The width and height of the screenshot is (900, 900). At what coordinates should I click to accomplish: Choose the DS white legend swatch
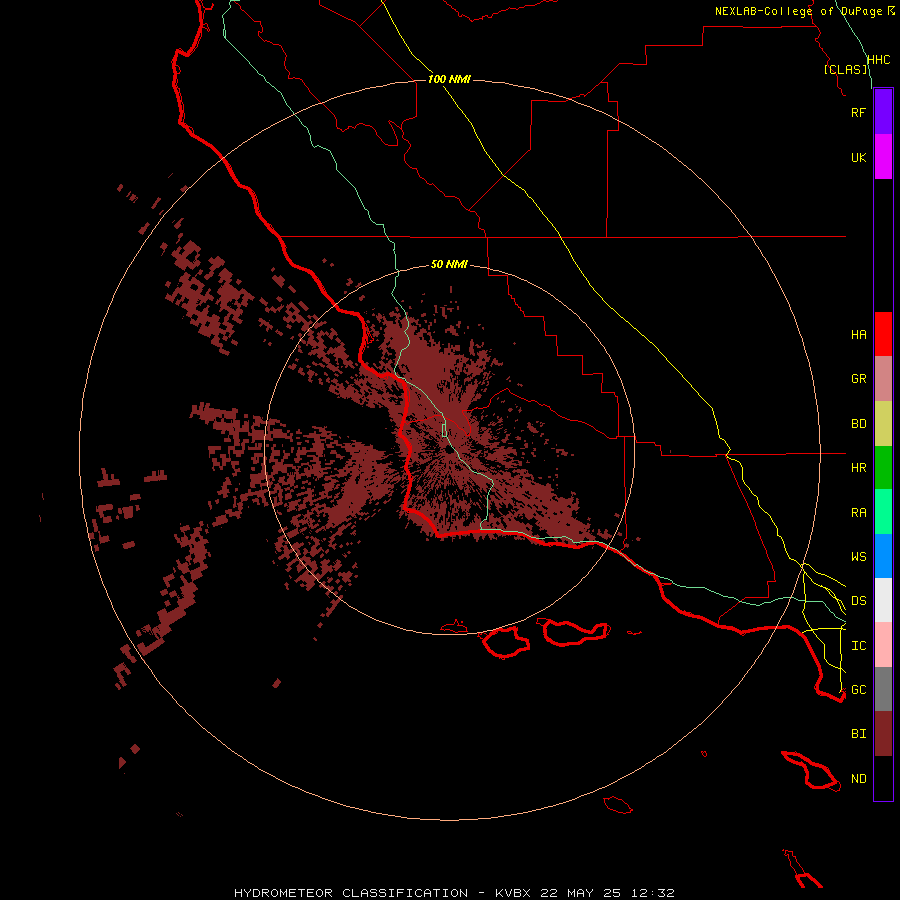883,600
